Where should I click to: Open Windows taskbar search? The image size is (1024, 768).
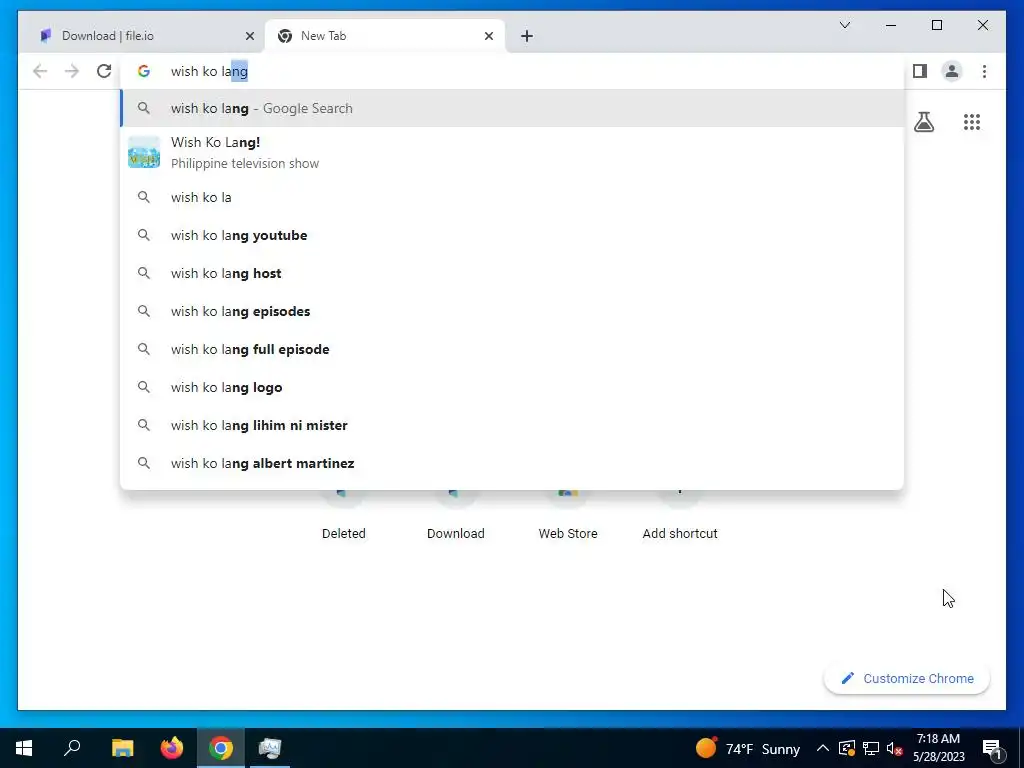(x=72, y=748)
